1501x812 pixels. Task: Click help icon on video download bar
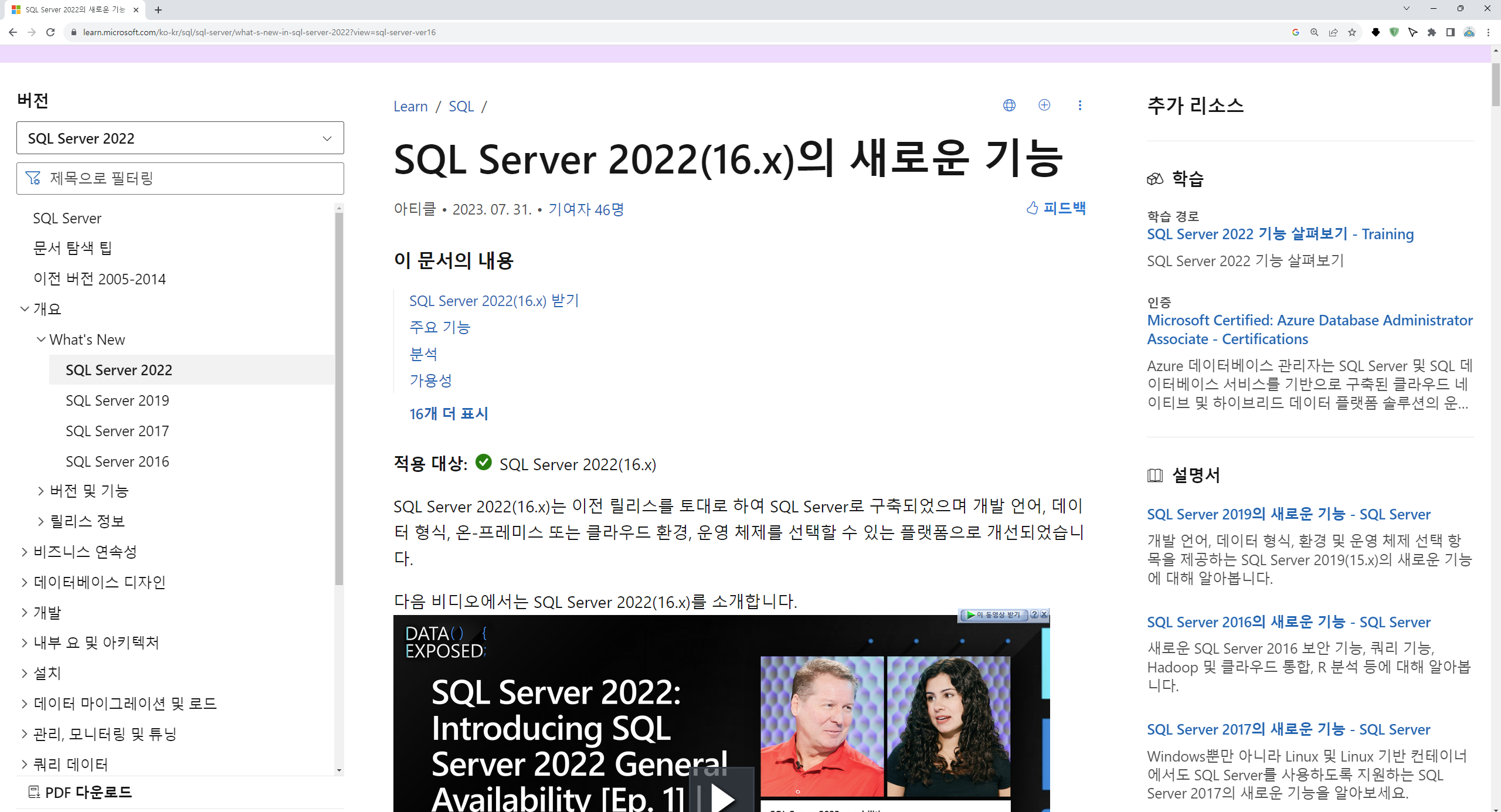[1035, 614]
